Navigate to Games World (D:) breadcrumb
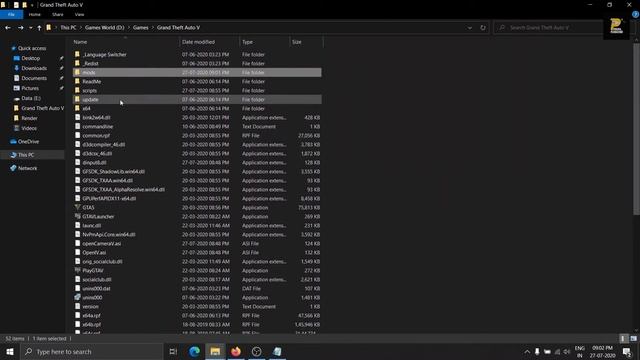 point(104,28)
